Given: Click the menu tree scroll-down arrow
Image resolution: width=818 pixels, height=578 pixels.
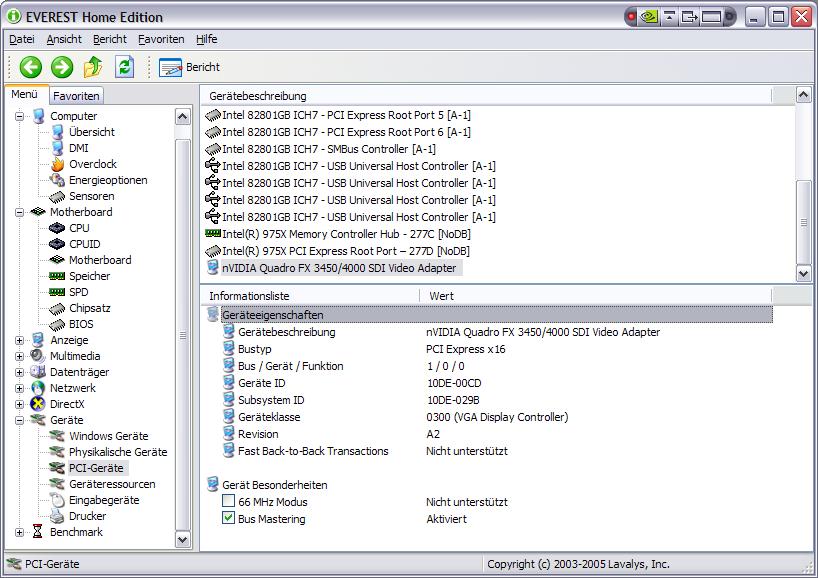Looking at the screenshot, I should coord(183,539).
